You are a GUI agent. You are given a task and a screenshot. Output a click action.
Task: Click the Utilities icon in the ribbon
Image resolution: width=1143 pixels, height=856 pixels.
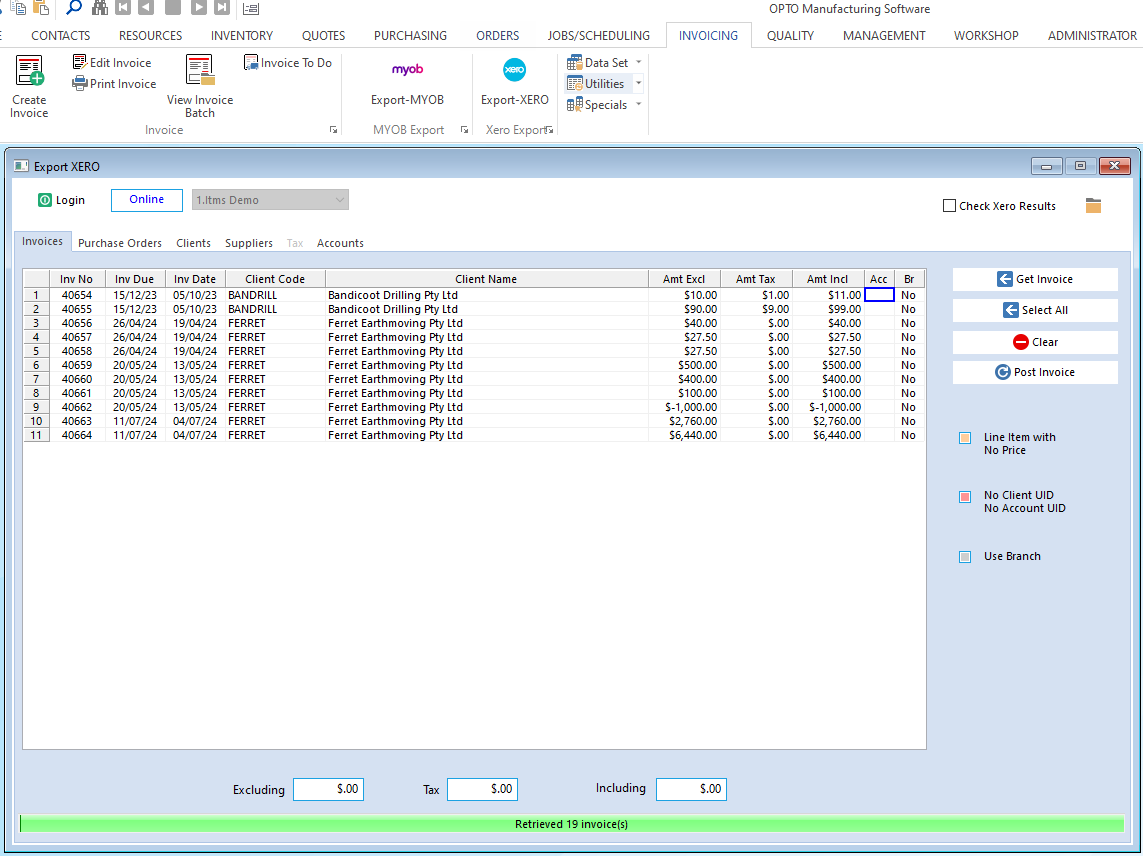574,84
